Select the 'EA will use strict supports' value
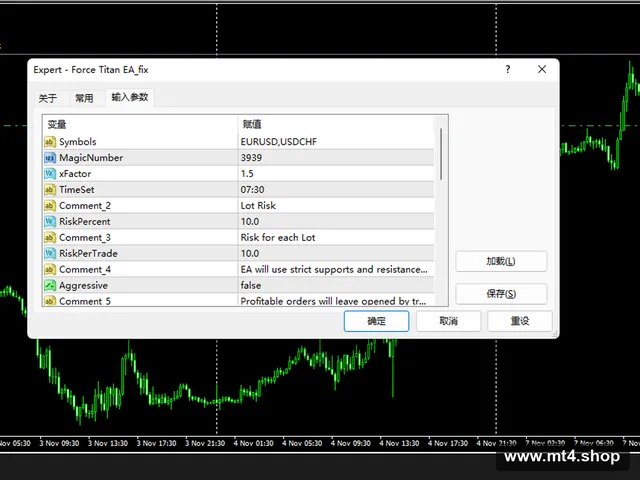640x480 pixels. pyautogui.click(x=336, y=269)
